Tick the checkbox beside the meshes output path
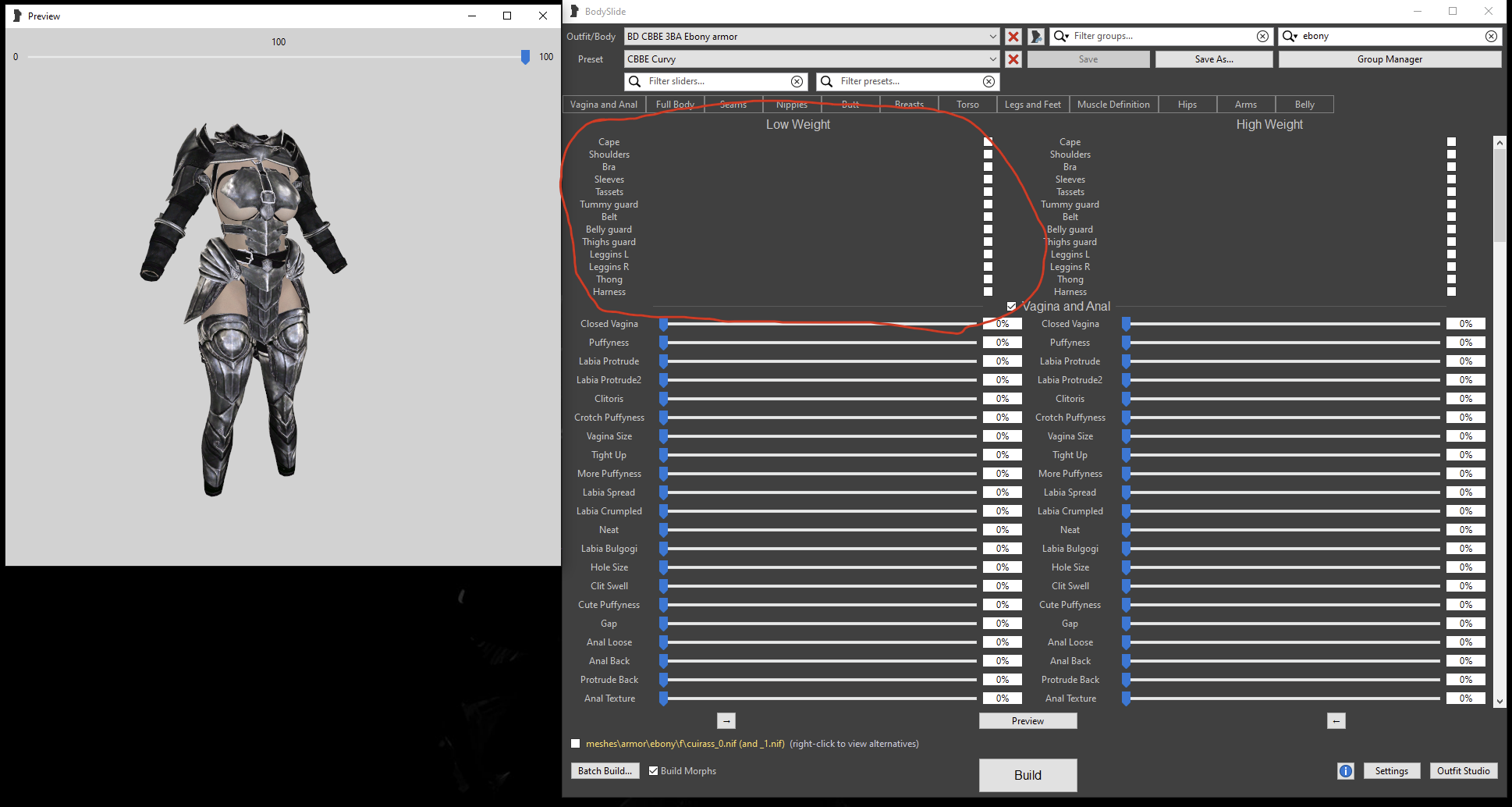 point(576,744)
